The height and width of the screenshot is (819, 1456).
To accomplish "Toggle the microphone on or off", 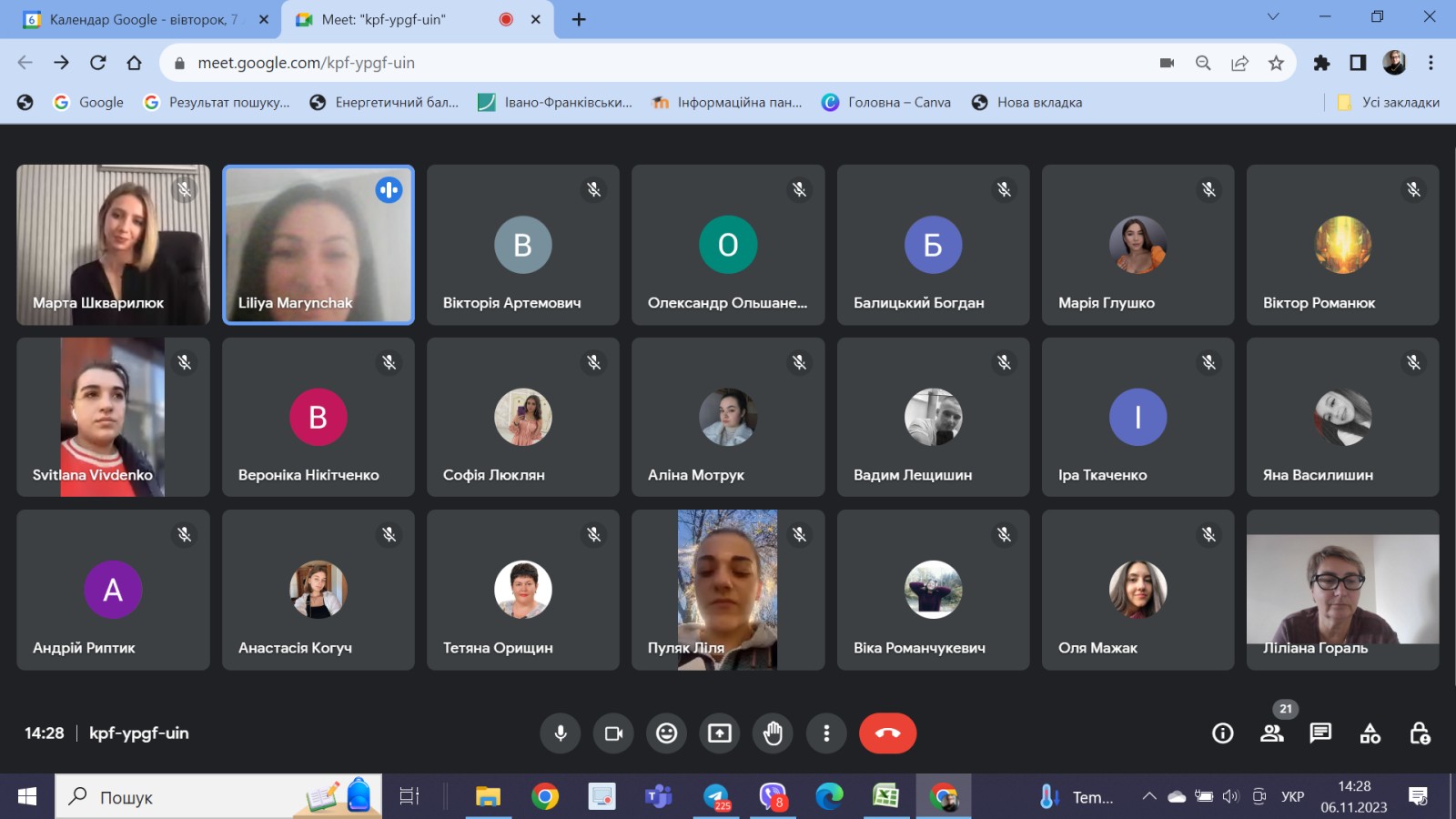I will [x=561, y=733].
